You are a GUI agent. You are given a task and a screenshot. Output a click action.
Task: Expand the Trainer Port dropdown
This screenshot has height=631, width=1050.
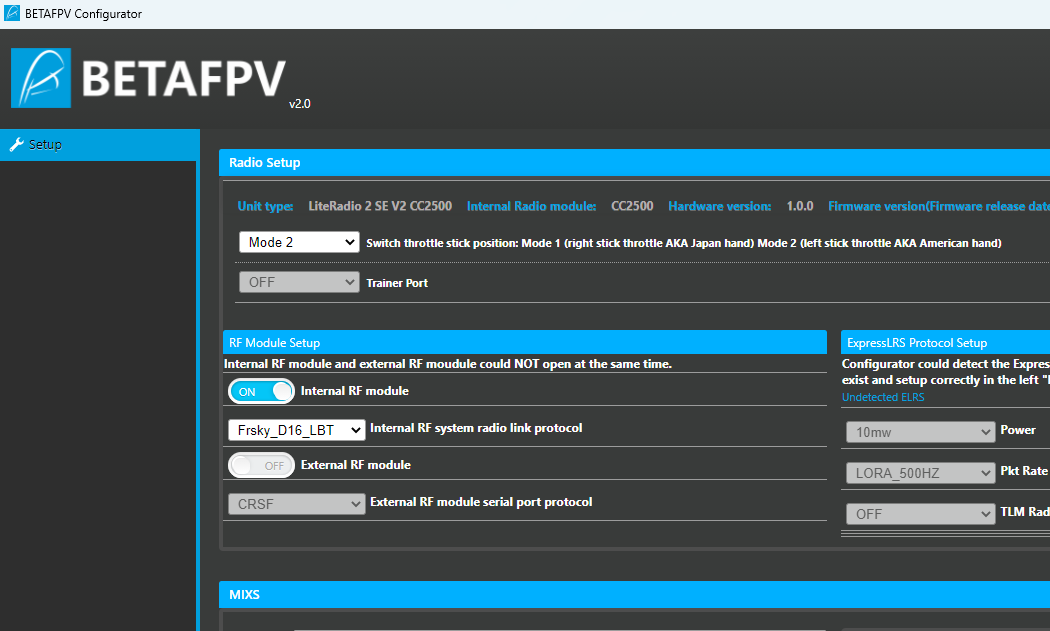tap(298, 282)
